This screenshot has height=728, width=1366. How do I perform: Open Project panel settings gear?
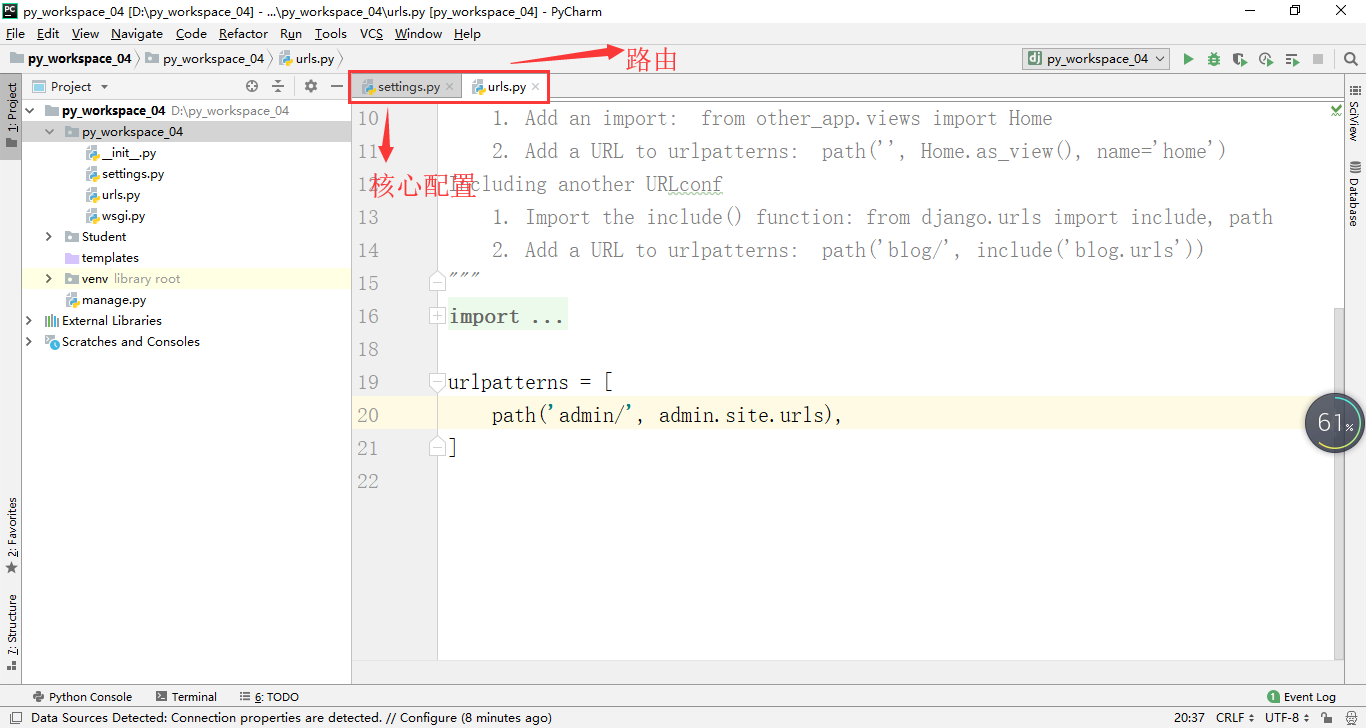[311, 87]
